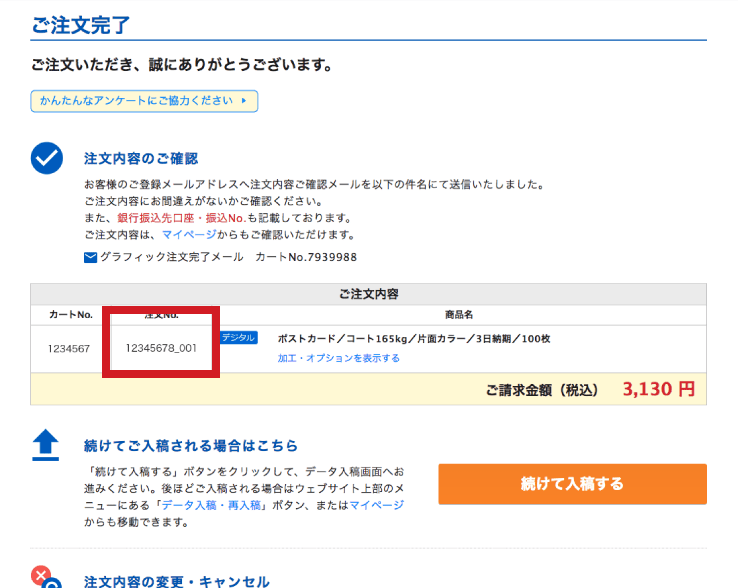Click the ポストカード product name text
738x588 pixels.
(413, 339)
